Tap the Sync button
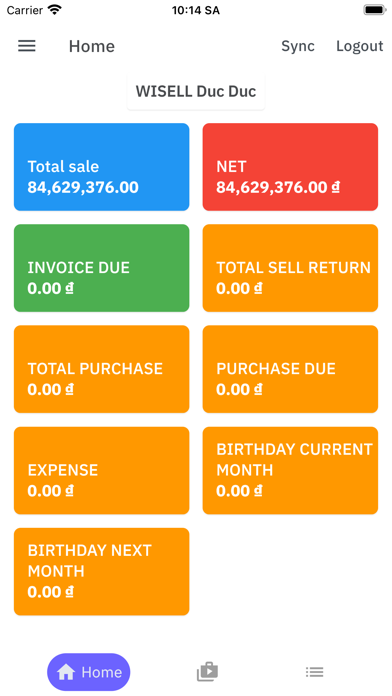This screenshot has width=392, height=696. (x=298, y=46)
